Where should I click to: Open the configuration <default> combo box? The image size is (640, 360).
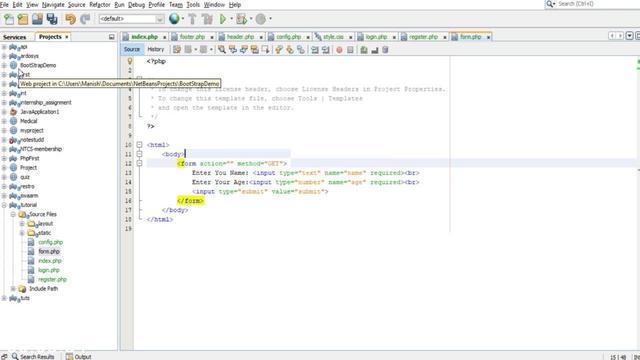[x=131, y=19]
